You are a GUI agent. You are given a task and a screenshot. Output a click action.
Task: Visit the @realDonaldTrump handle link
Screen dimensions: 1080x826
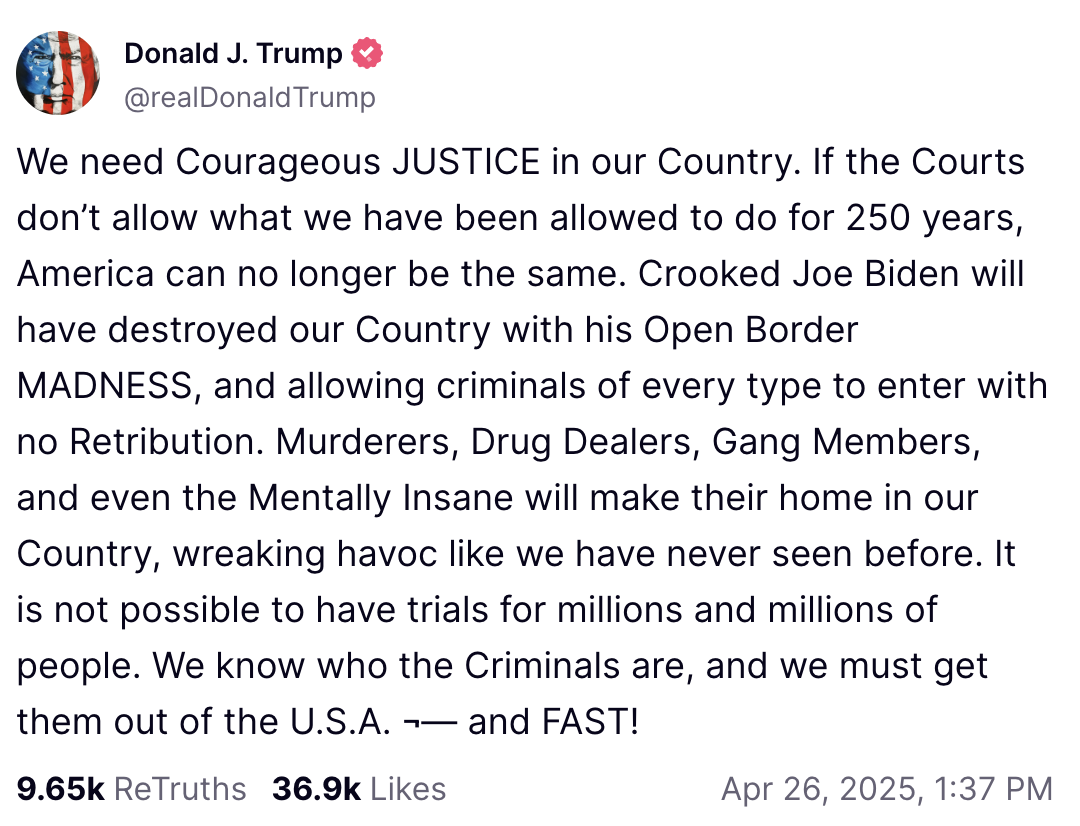[x=250, y=97]
